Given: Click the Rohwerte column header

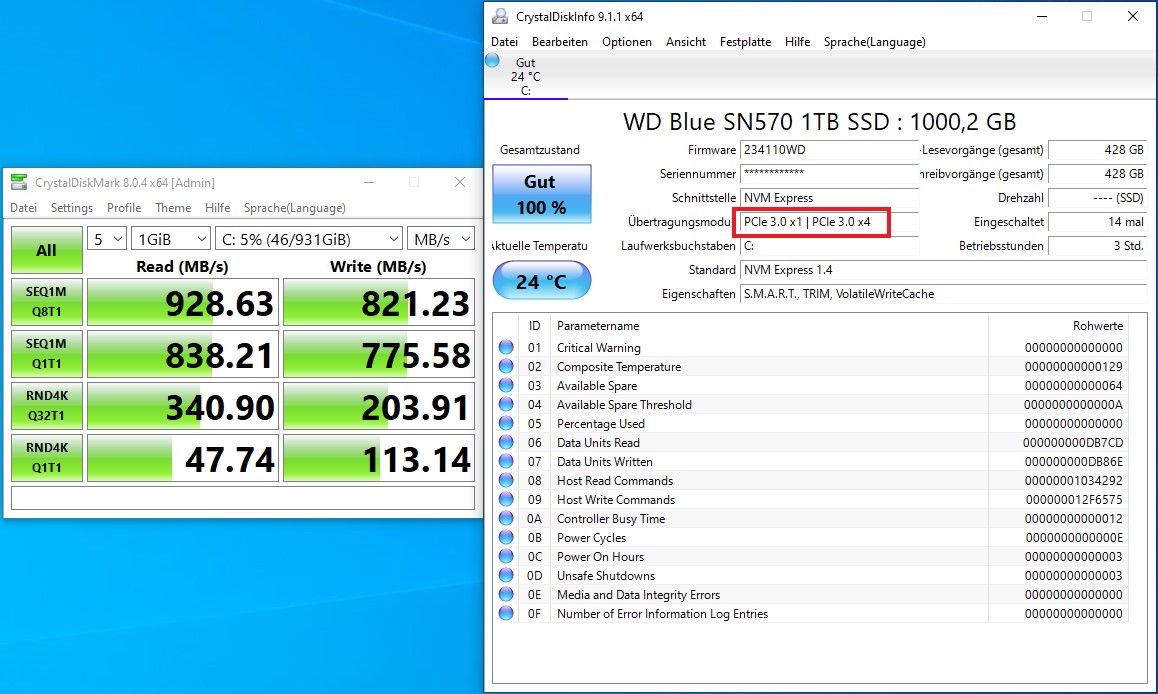Looking at the screenshot, I should point(1058,326).
